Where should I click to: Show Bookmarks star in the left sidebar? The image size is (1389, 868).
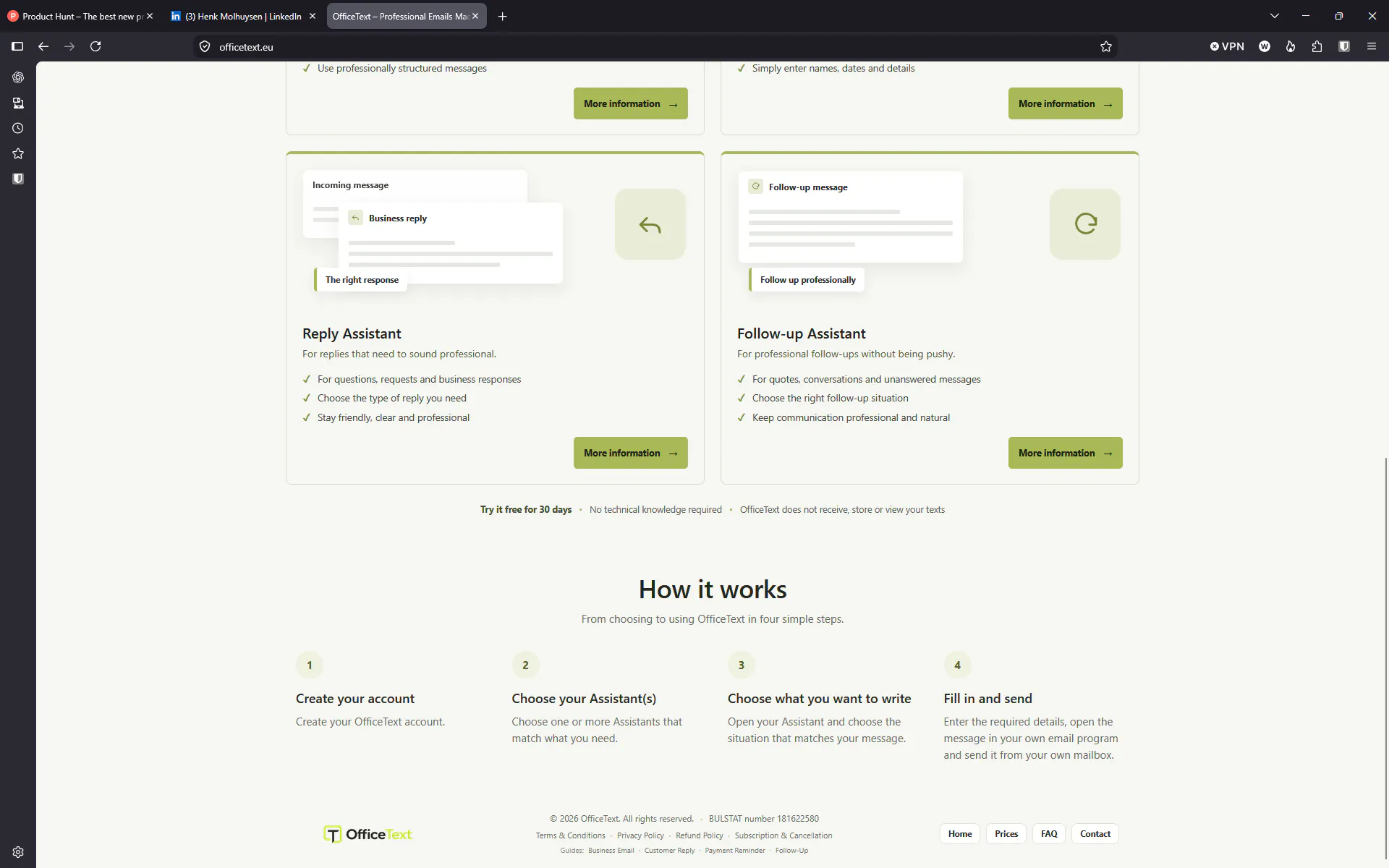tap(18, 153)
